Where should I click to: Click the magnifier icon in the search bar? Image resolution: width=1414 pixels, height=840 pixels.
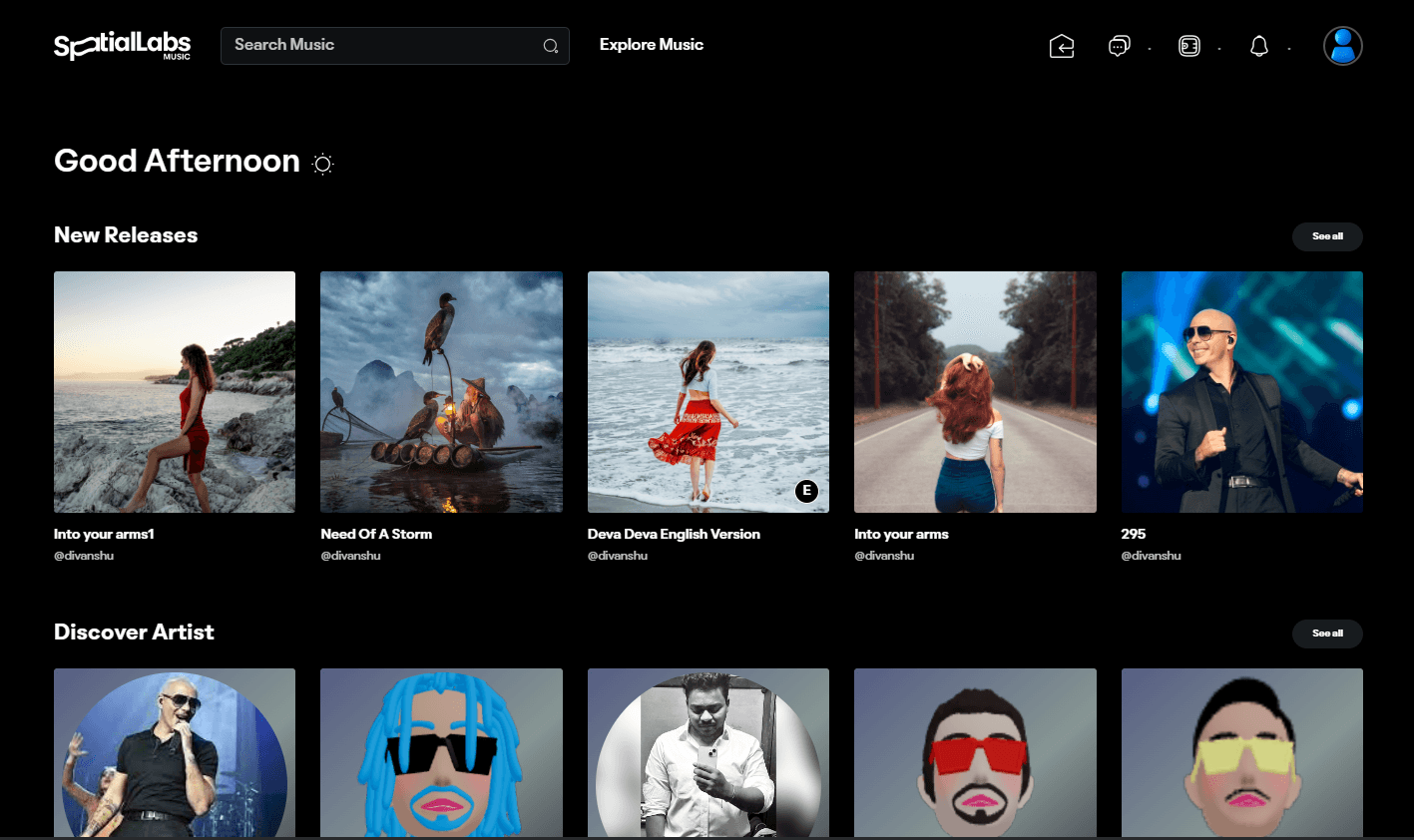tap(550, 46)
